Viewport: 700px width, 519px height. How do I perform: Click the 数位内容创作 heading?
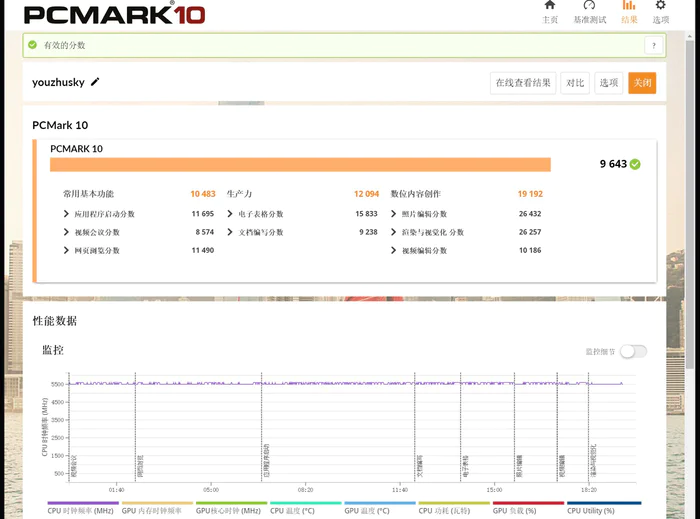[416, 194]
